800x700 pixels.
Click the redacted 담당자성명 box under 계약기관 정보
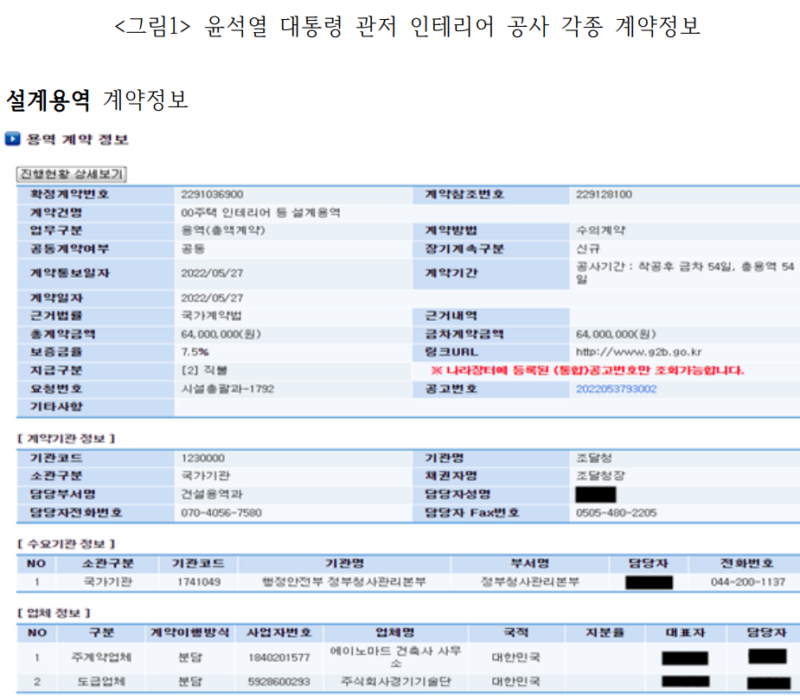(x=596, y=494)
